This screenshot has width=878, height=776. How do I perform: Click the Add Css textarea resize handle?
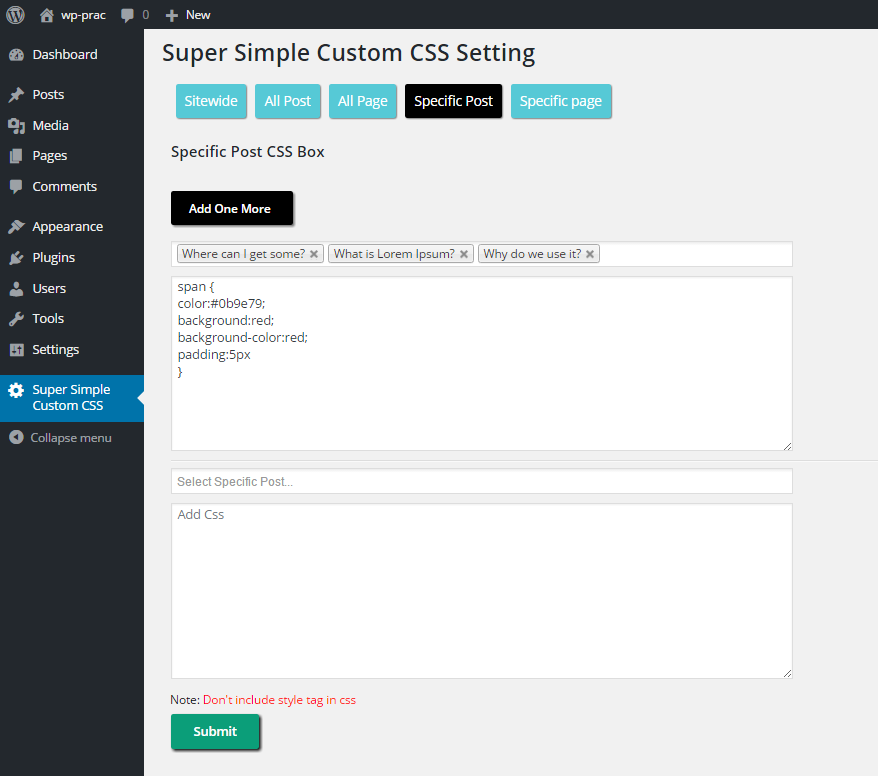coord(787,674)
